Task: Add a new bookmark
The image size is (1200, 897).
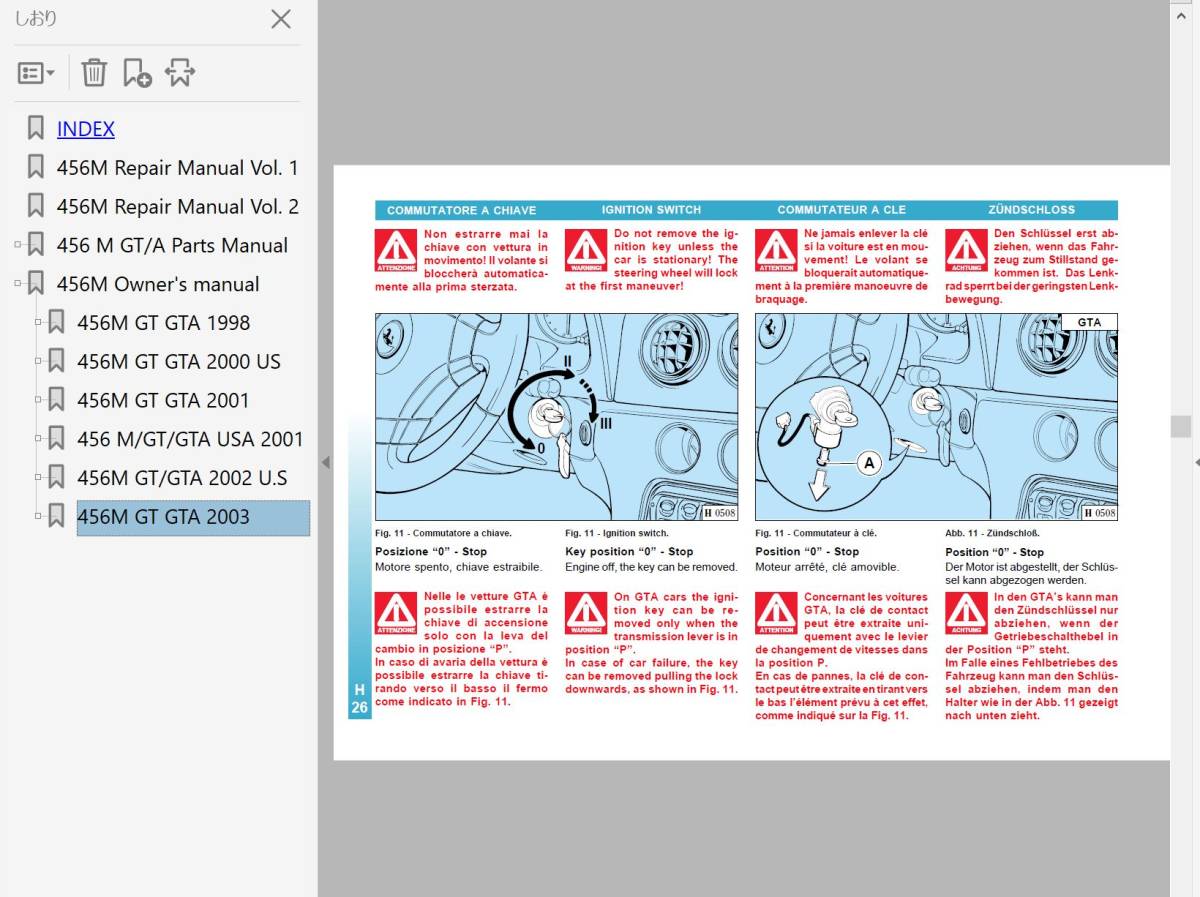Action: coord(137,72)
